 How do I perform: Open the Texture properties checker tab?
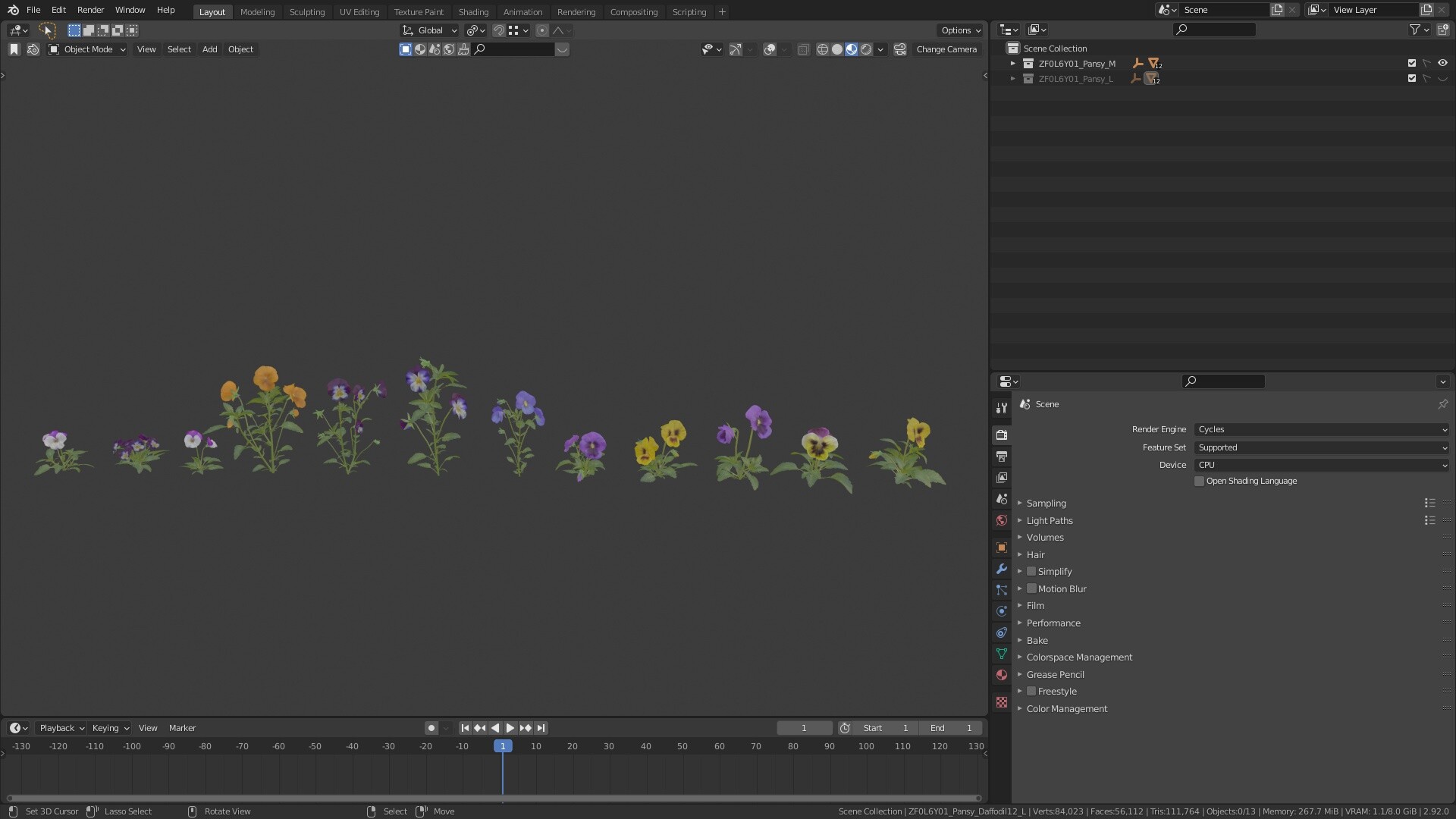click(x=1002, y=702)
